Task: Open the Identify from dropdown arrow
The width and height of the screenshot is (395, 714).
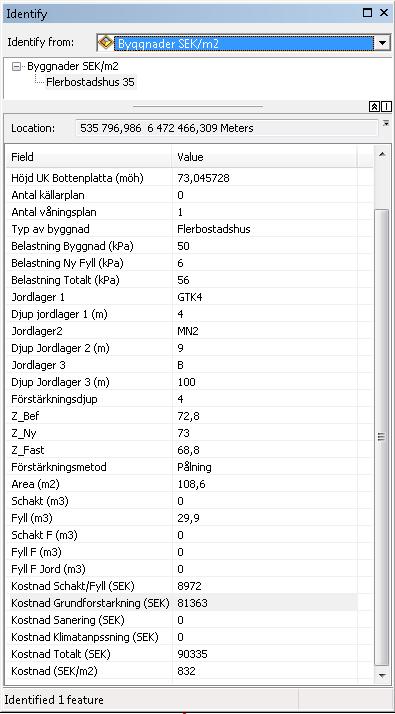Action: point(382,43)
